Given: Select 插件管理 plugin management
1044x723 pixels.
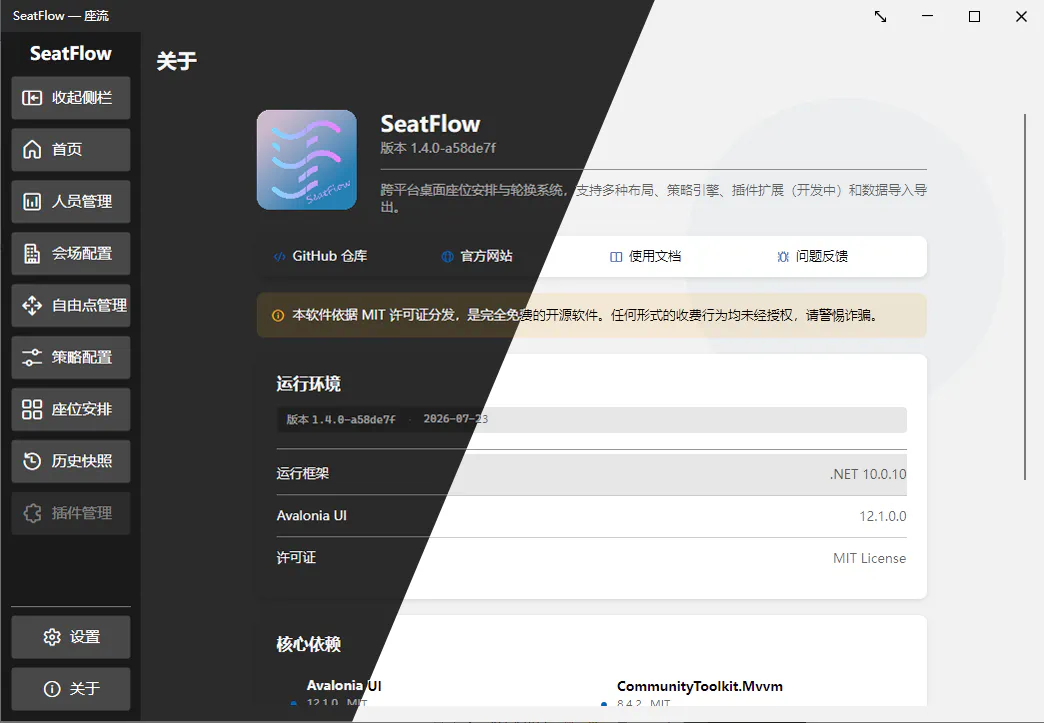Looking at the screenshot, I should coord(71,513).
